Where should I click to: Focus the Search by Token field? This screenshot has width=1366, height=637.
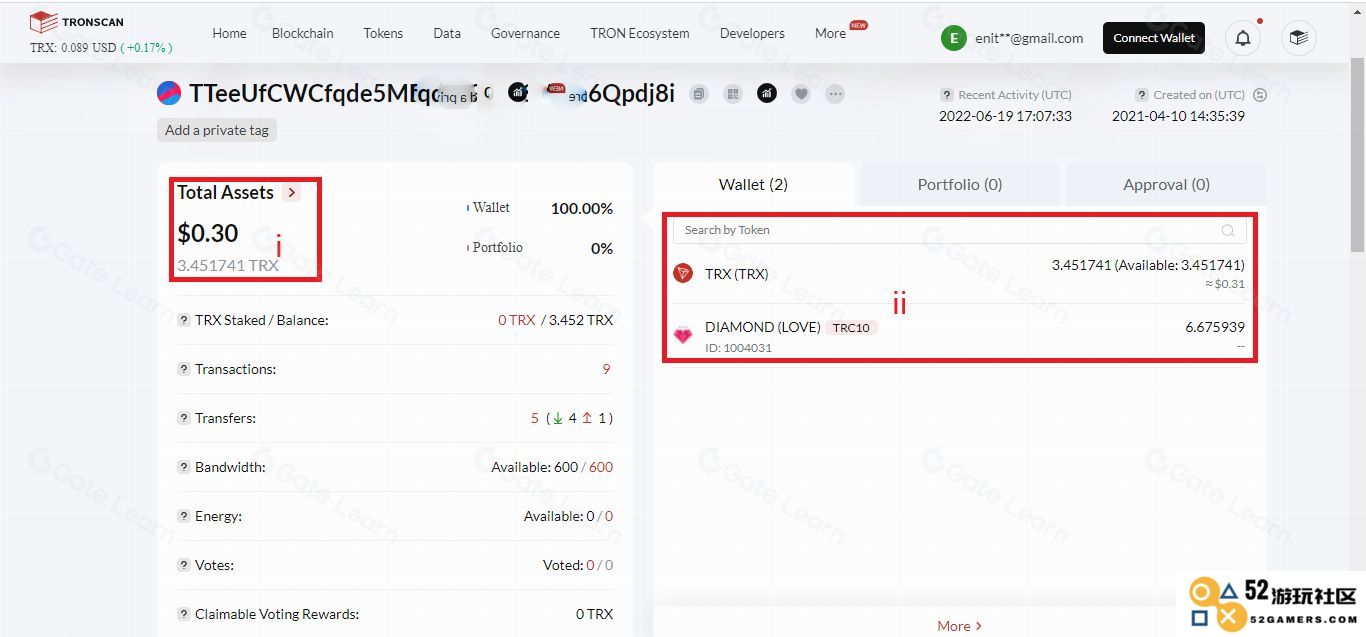(959, 230)
